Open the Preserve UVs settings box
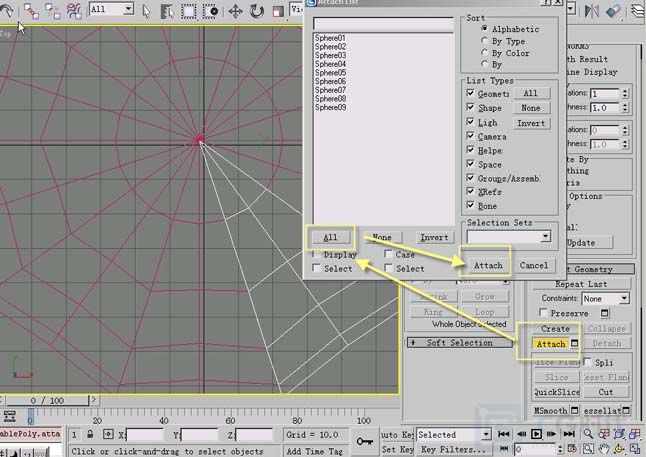The image size is (646, 457). tap(604, 314)
